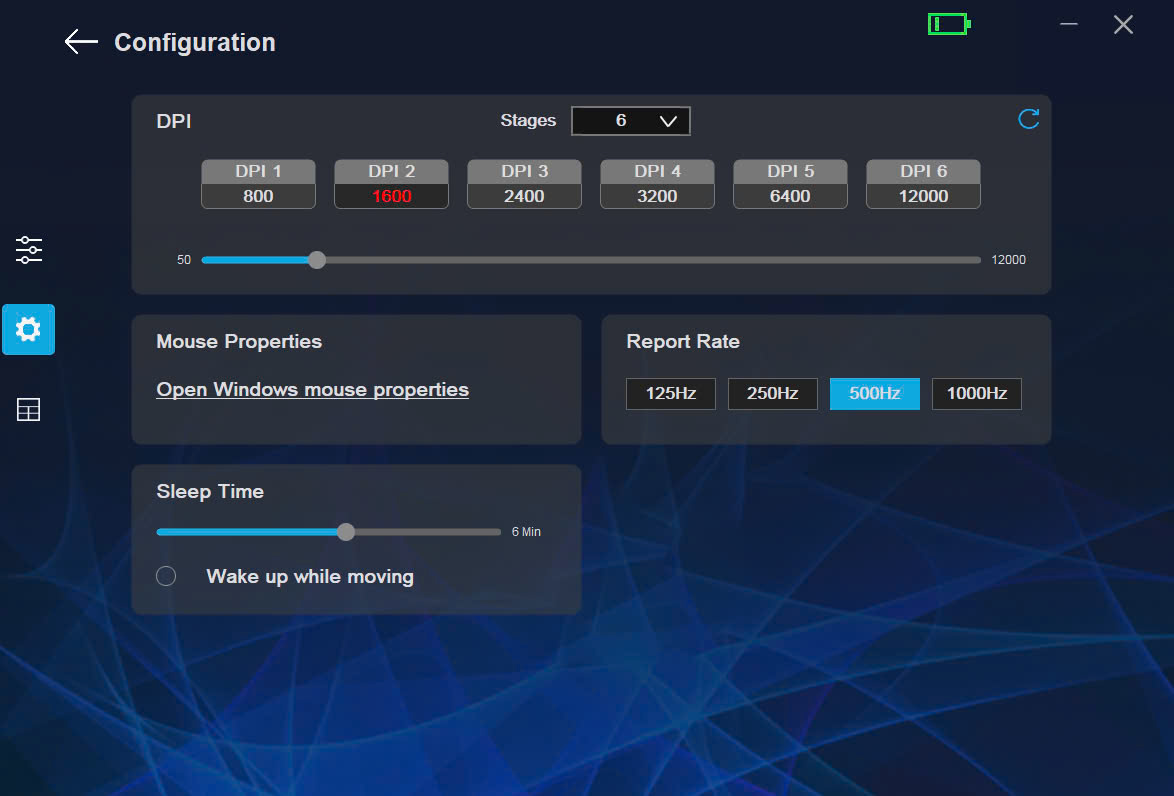Open Windows mouse properties link

[312, 390]
